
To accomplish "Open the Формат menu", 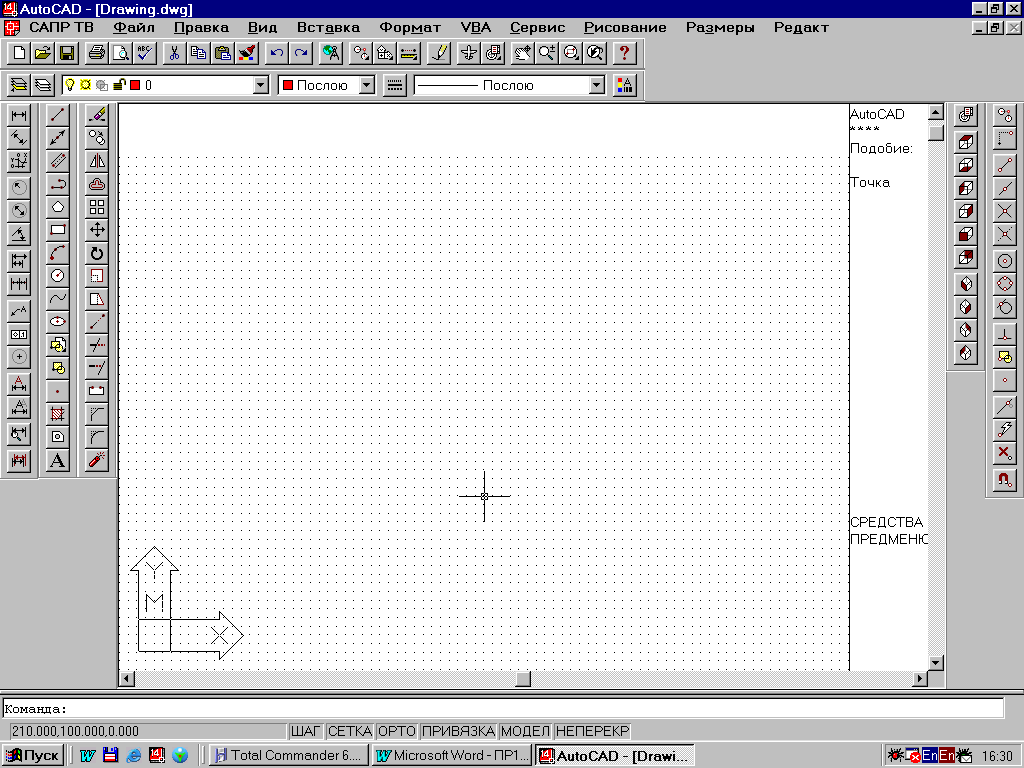I will 410,27.
